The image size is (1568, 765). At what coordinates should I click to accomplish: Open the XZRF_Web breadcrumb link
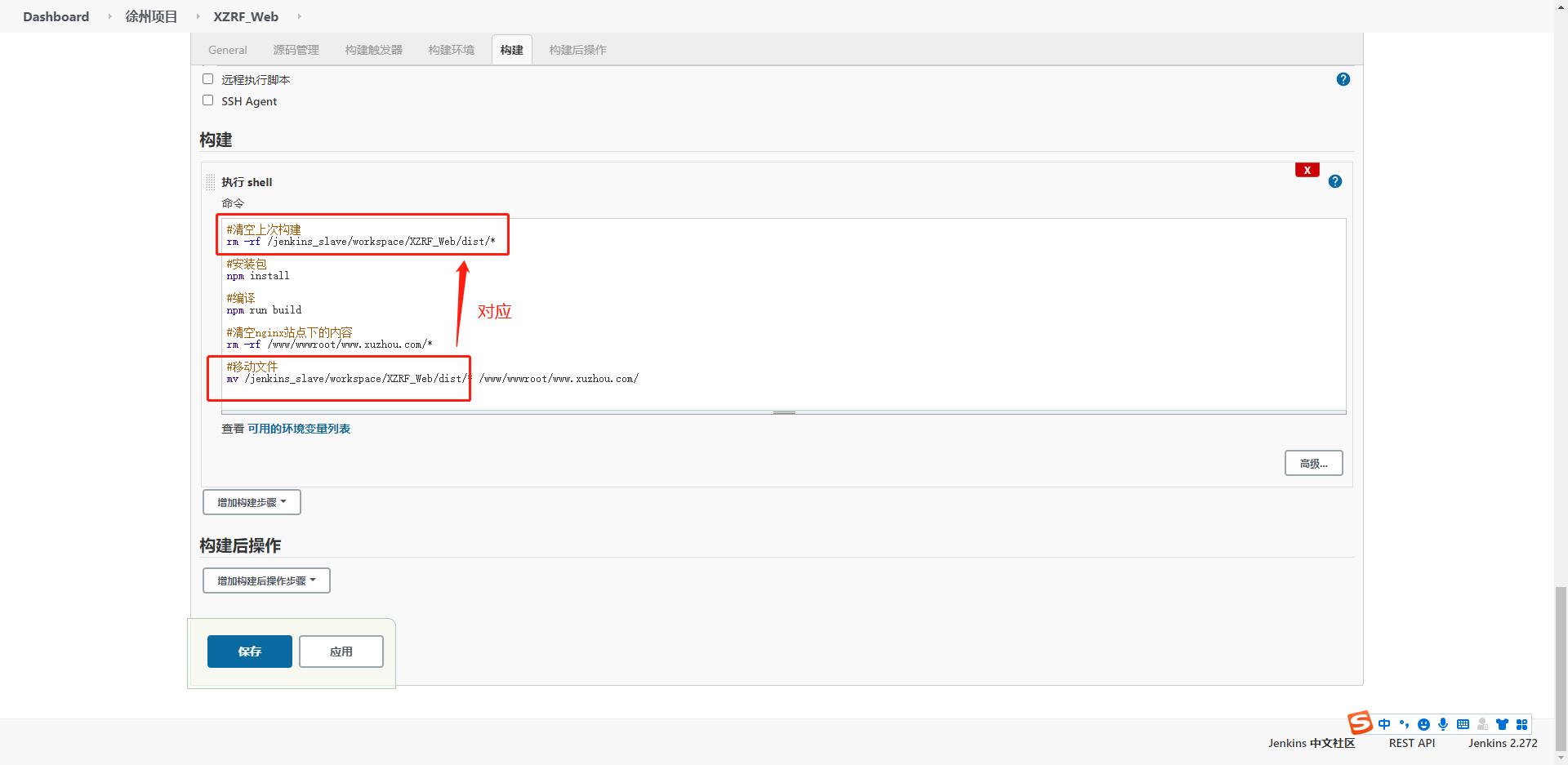coord(246,16)
